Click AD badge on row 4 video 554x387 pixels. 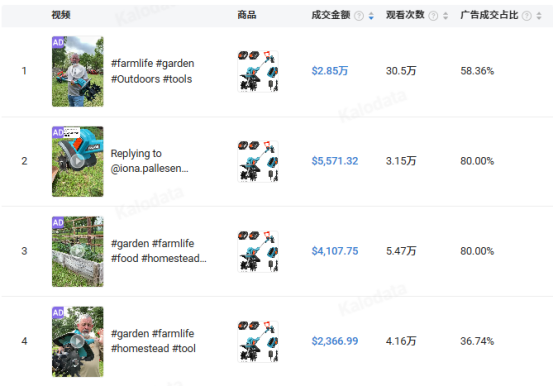pos(58,313)
